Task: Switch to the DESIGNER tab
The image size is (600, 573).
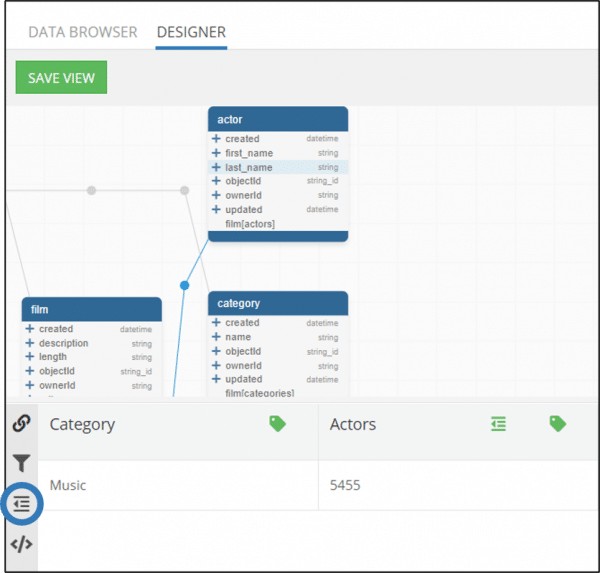Action: tap(191, 32)
